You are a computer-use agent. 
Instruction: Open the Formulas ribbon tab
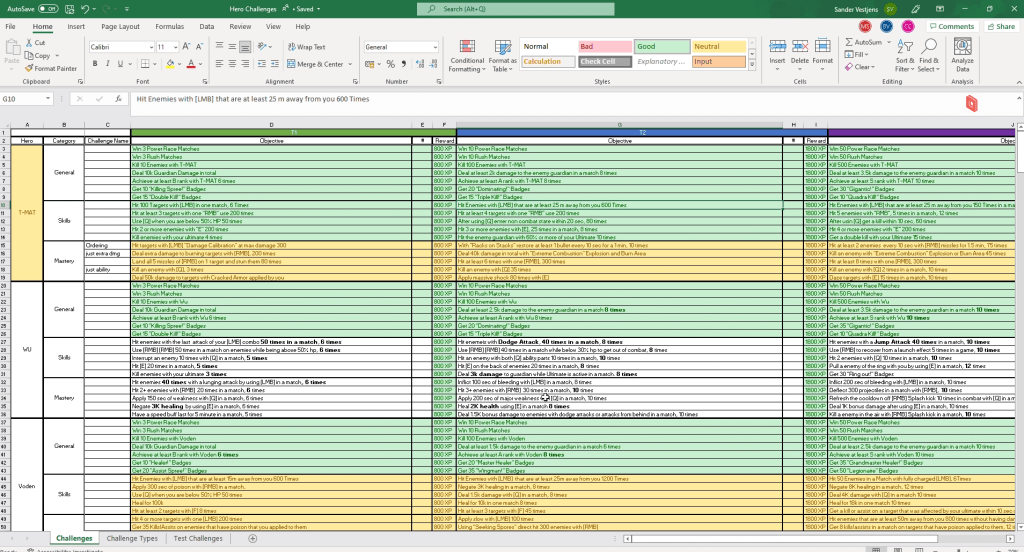[x=168, y=26]
